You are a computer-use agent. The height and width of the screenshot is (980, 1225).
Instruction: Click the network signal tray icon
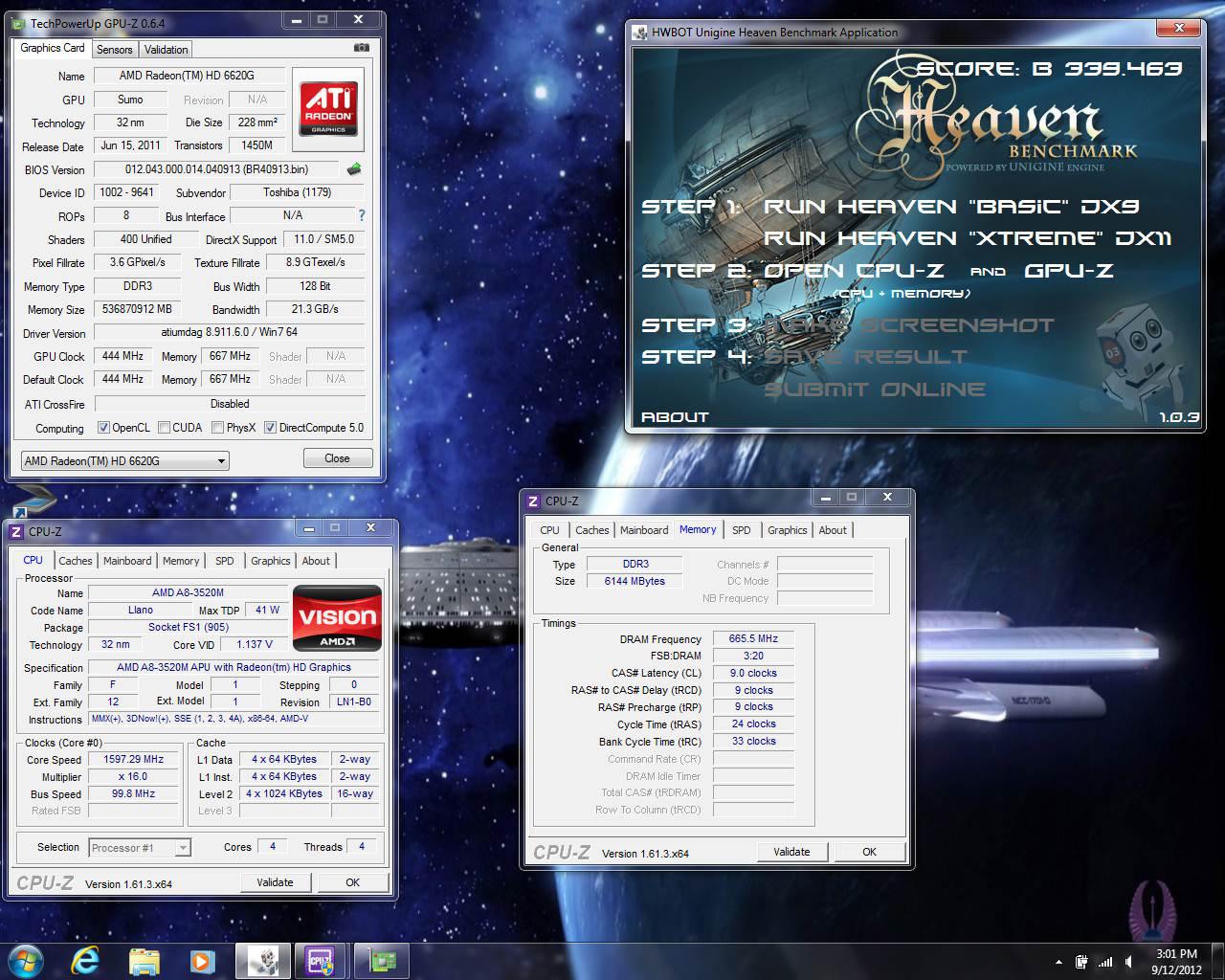(x=1105, y=962)
